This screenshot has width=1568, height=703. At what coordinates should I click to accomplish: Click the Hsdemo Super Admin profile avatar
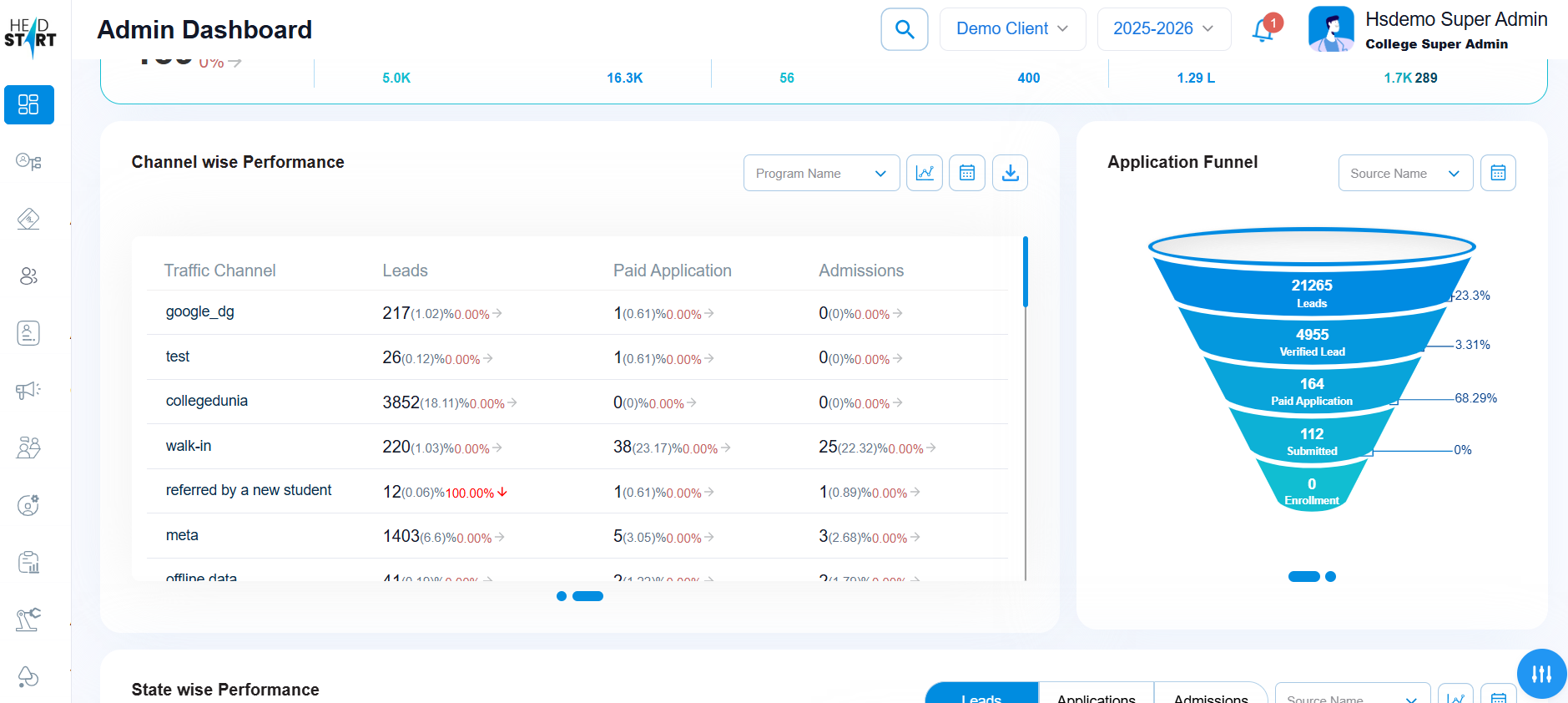click(x=1331, y=29)
